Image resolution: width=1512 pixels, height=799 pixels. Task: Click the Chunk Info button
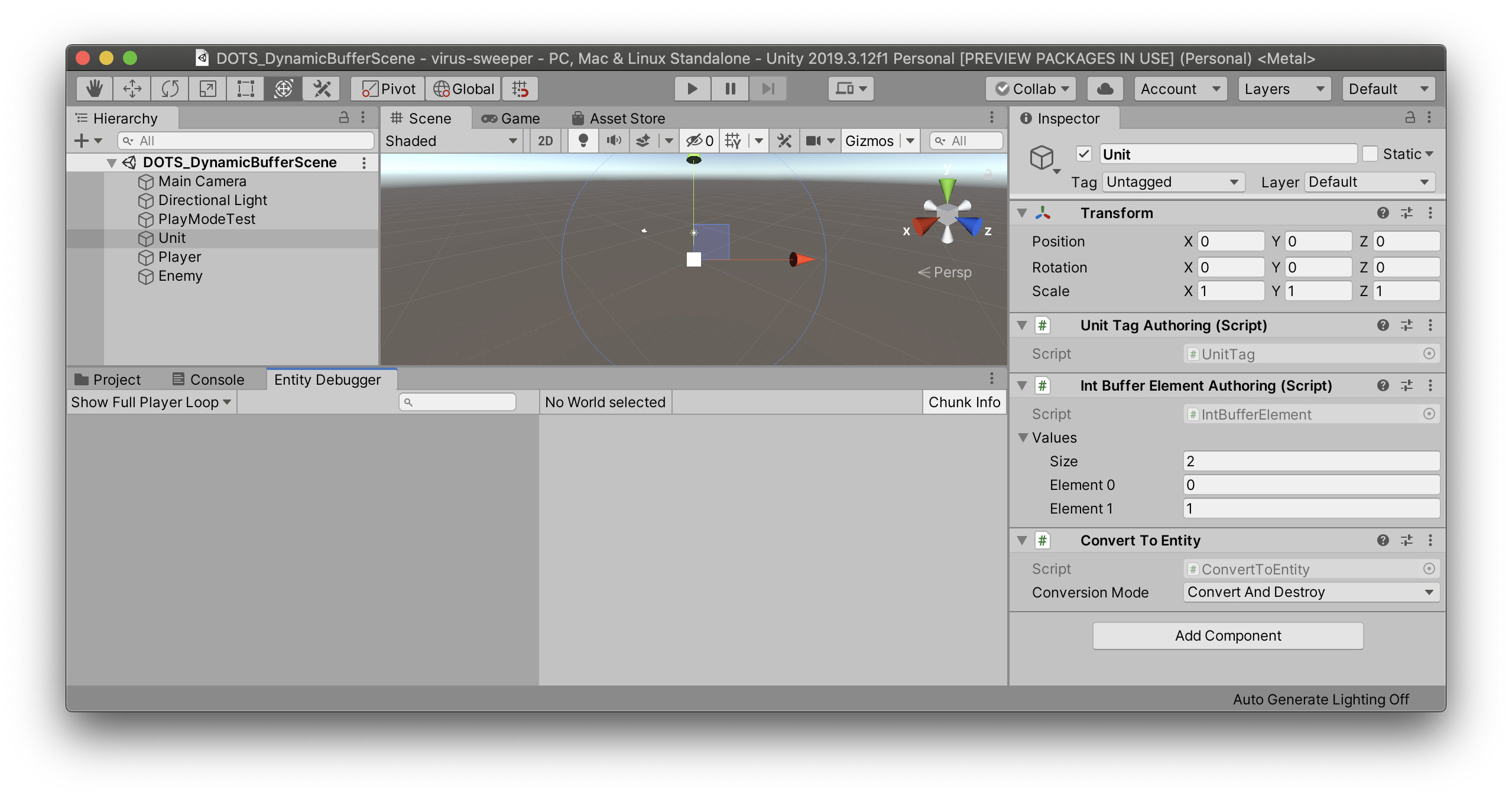coord(964,402)
